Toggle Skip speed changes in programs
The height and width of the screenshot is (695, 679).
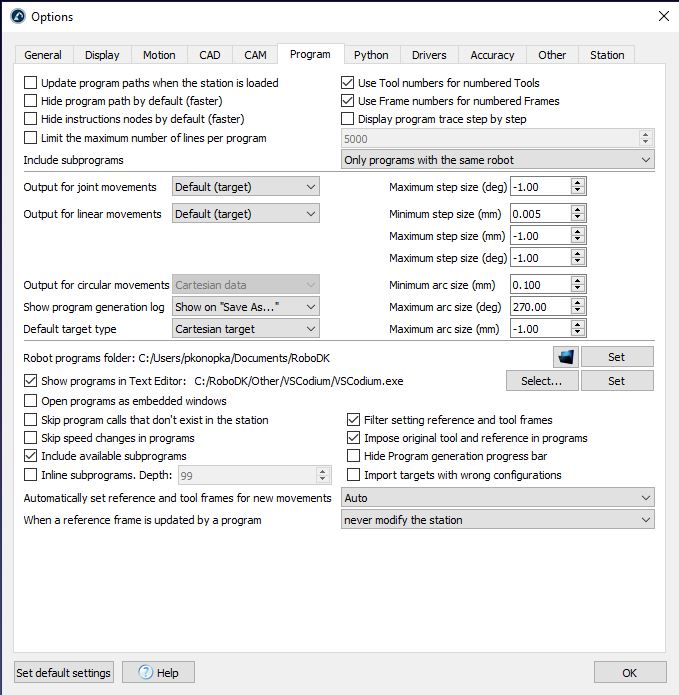click(31, 438)
